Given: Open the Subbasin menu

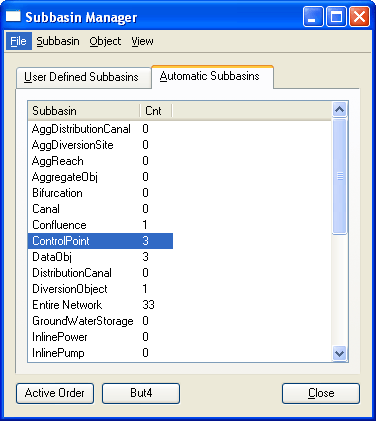Looking at the screenshot, I should (58, 41).
